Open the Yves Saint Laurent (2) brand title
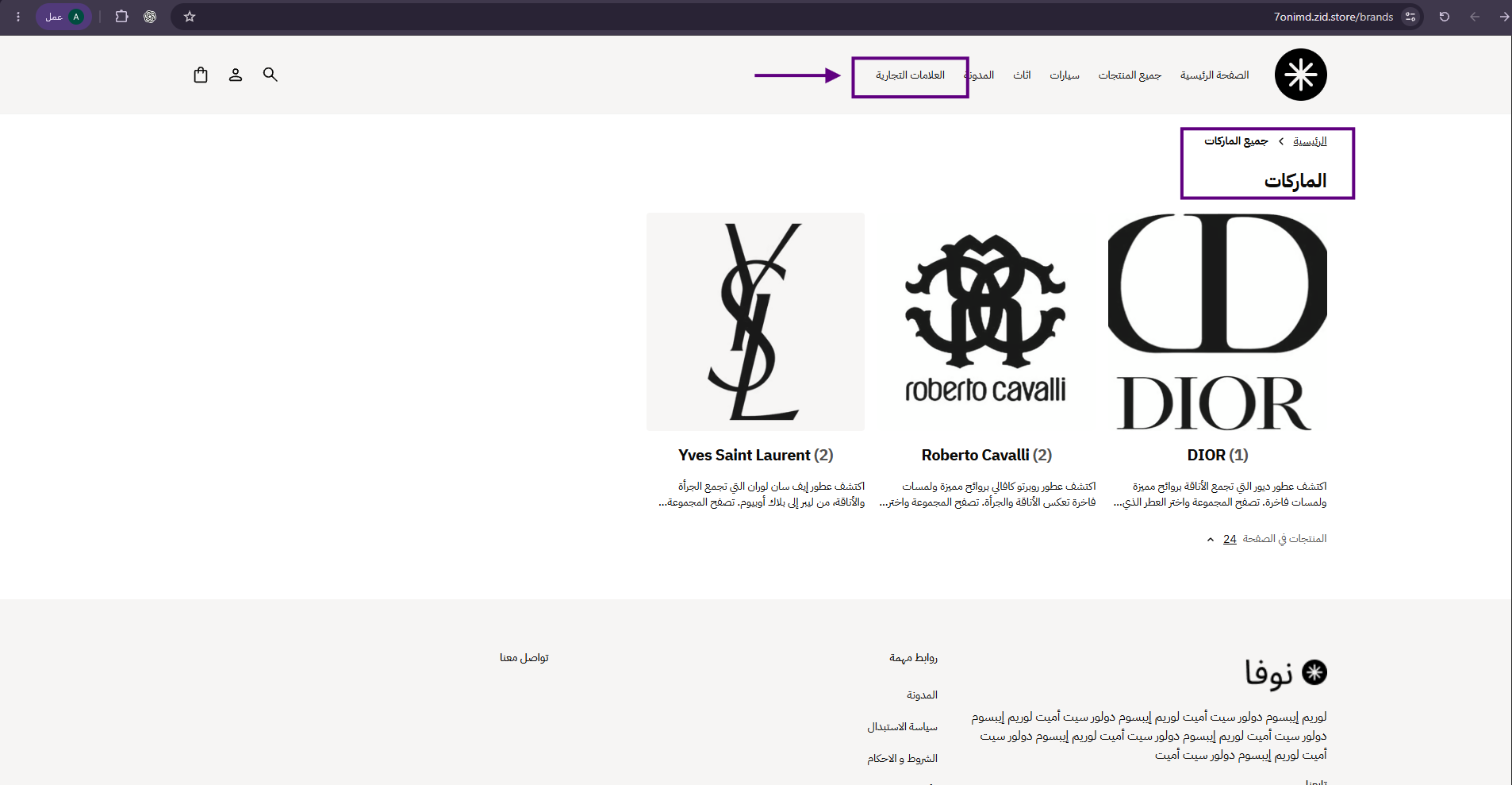1512x785 pixels. click(755, 455)
